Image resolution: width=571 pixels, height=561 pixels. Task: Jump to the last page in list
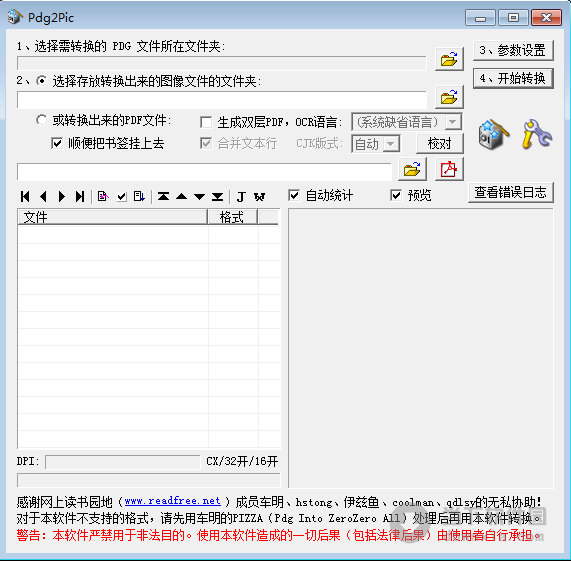[80, 197]
